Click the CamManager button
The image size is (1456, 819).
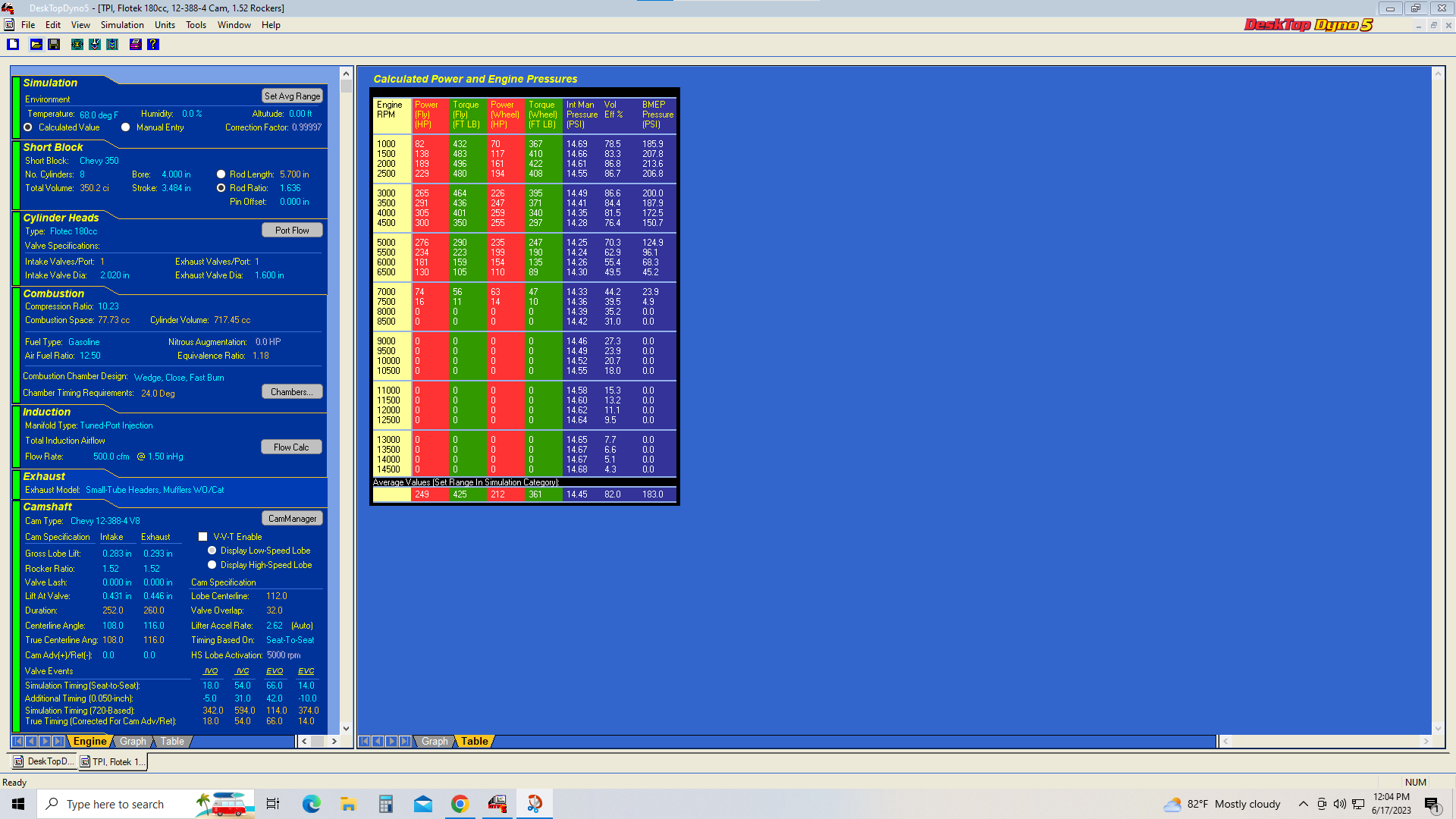[x=292, y=519]
